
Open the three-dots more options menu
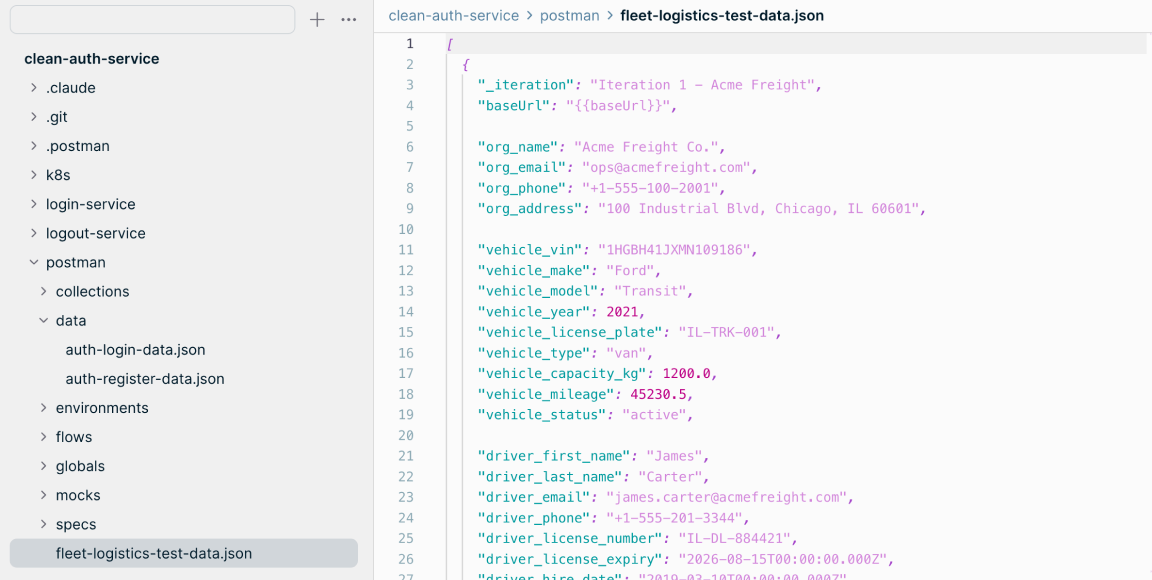[349, 20]
